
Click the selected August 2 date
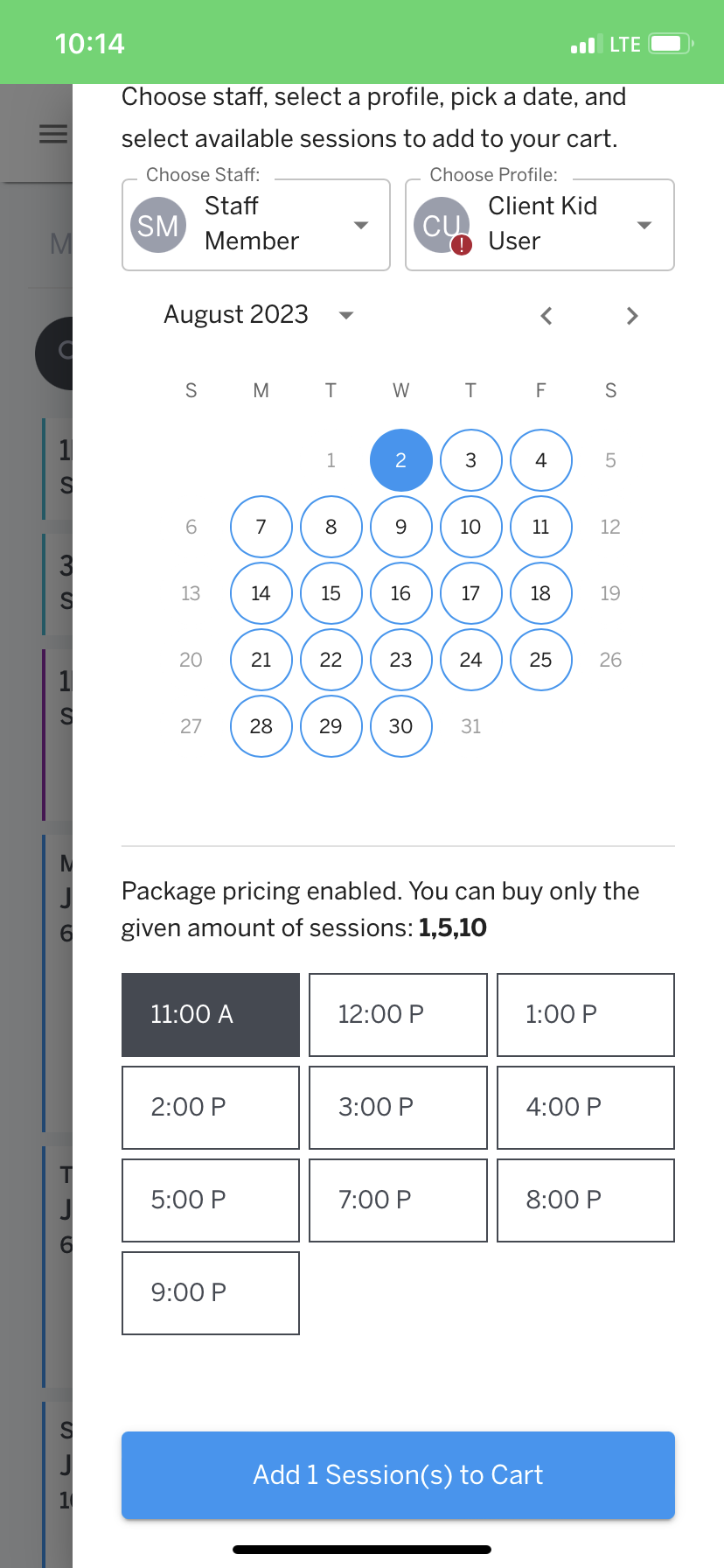coord(400,459)
